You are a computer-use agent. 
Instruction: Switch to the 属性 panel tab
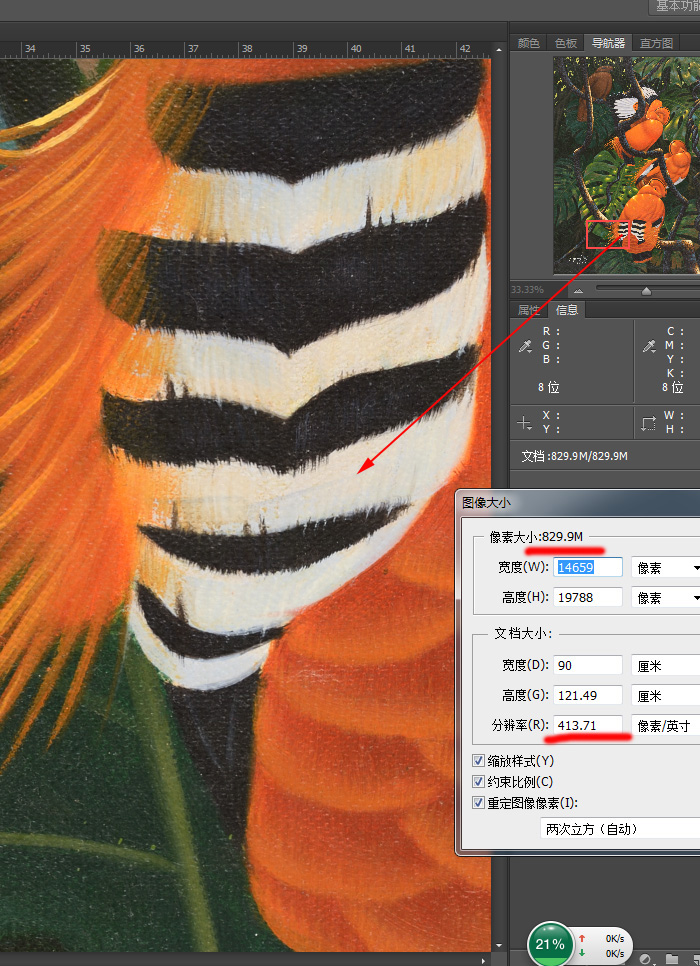[x=528, y=310]
